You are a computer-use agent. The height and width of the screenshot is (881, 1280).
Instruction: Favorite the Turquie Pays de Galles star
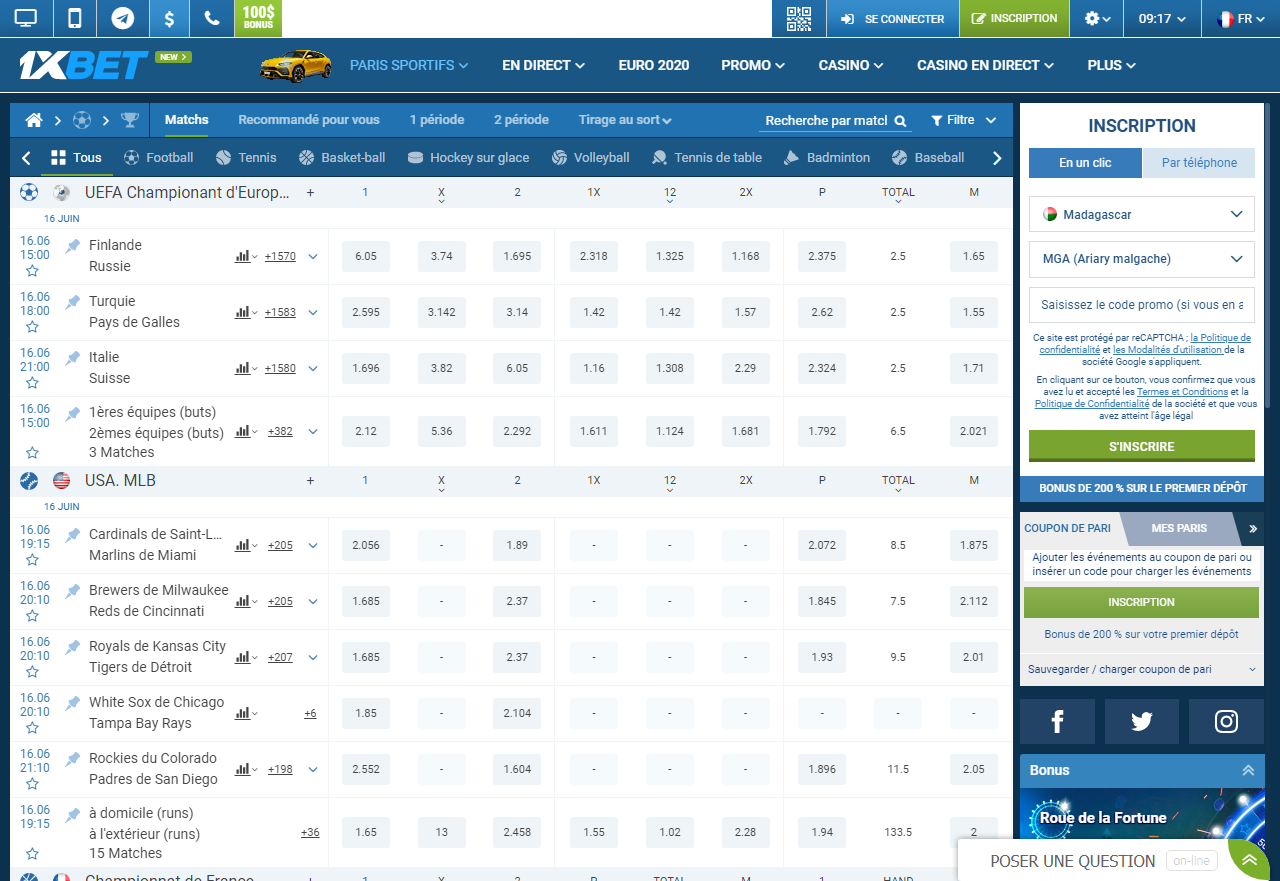[32, 327]
